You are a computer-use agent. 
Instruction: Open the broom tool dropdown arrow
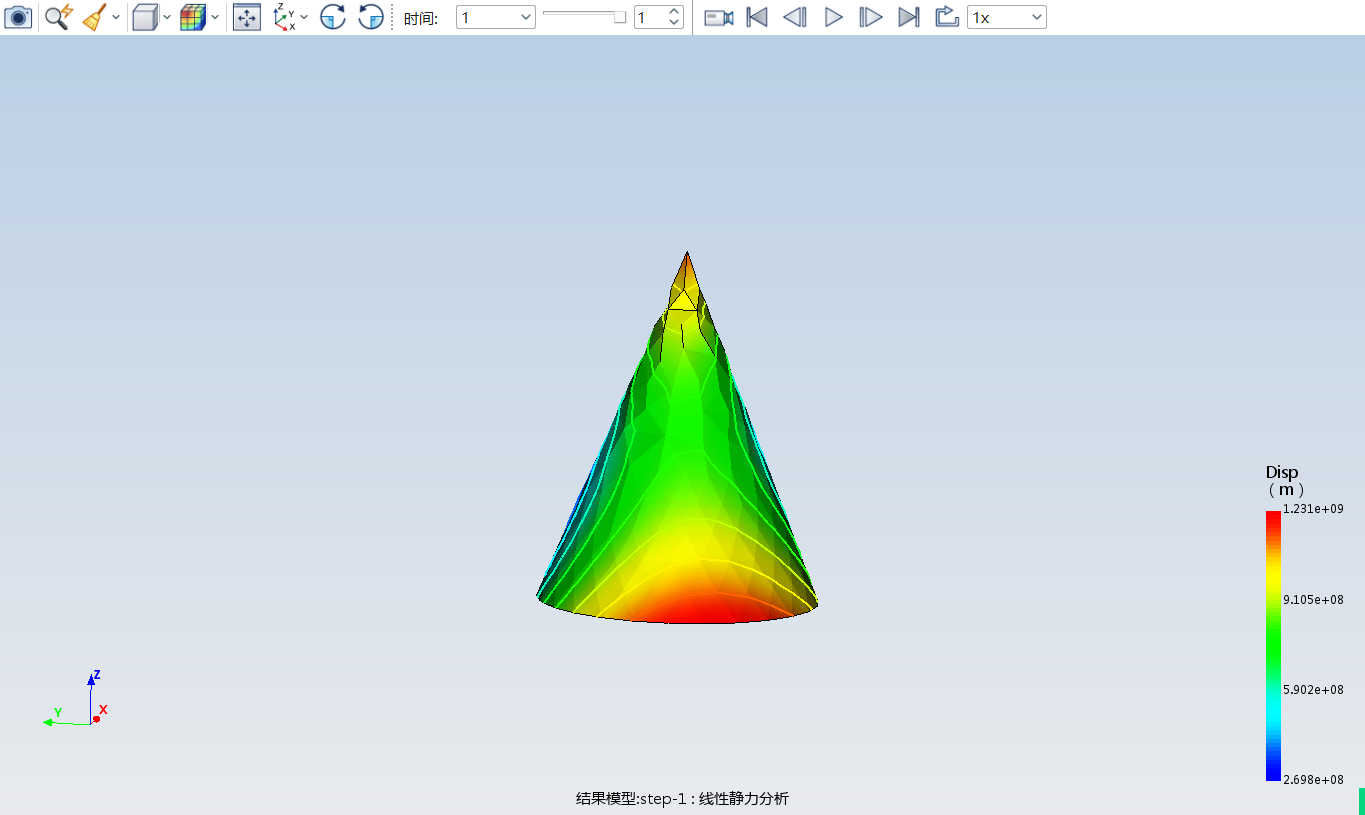tap(116, 17)
